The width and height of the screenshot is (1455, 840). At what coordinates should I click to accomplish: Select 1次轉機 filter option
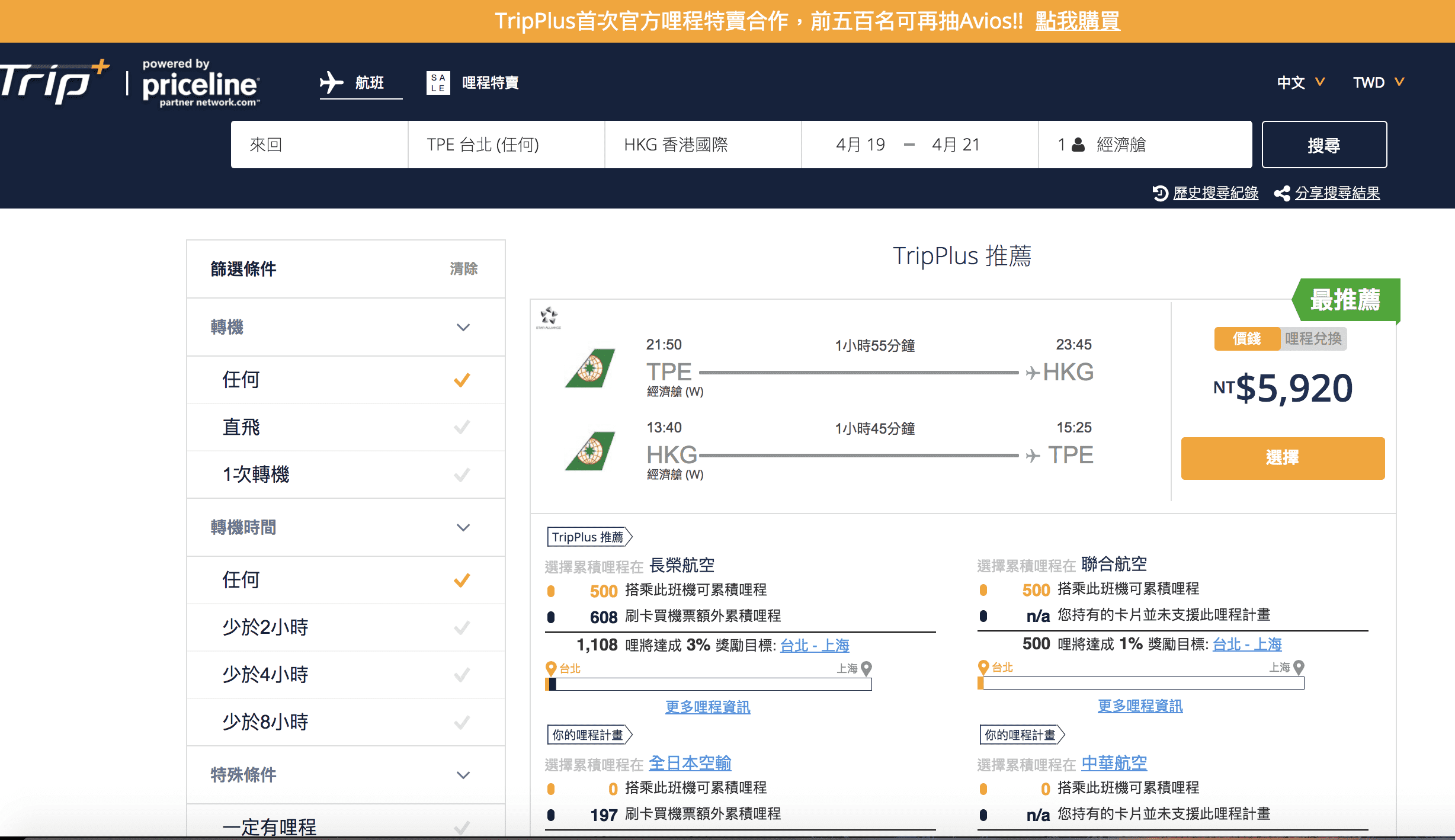[346, 474]
